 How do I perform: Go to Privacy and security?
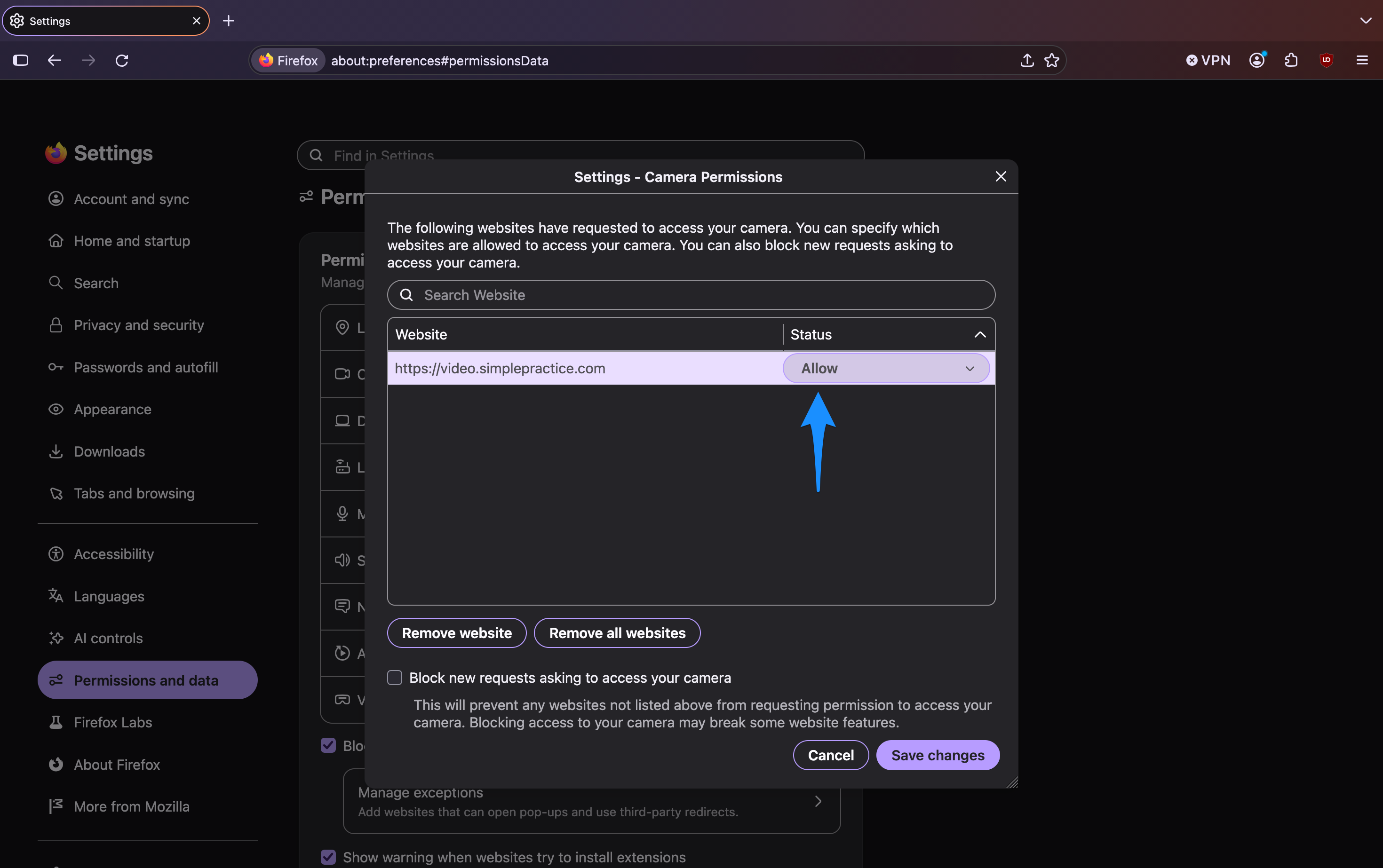click(x=147, y=325)
